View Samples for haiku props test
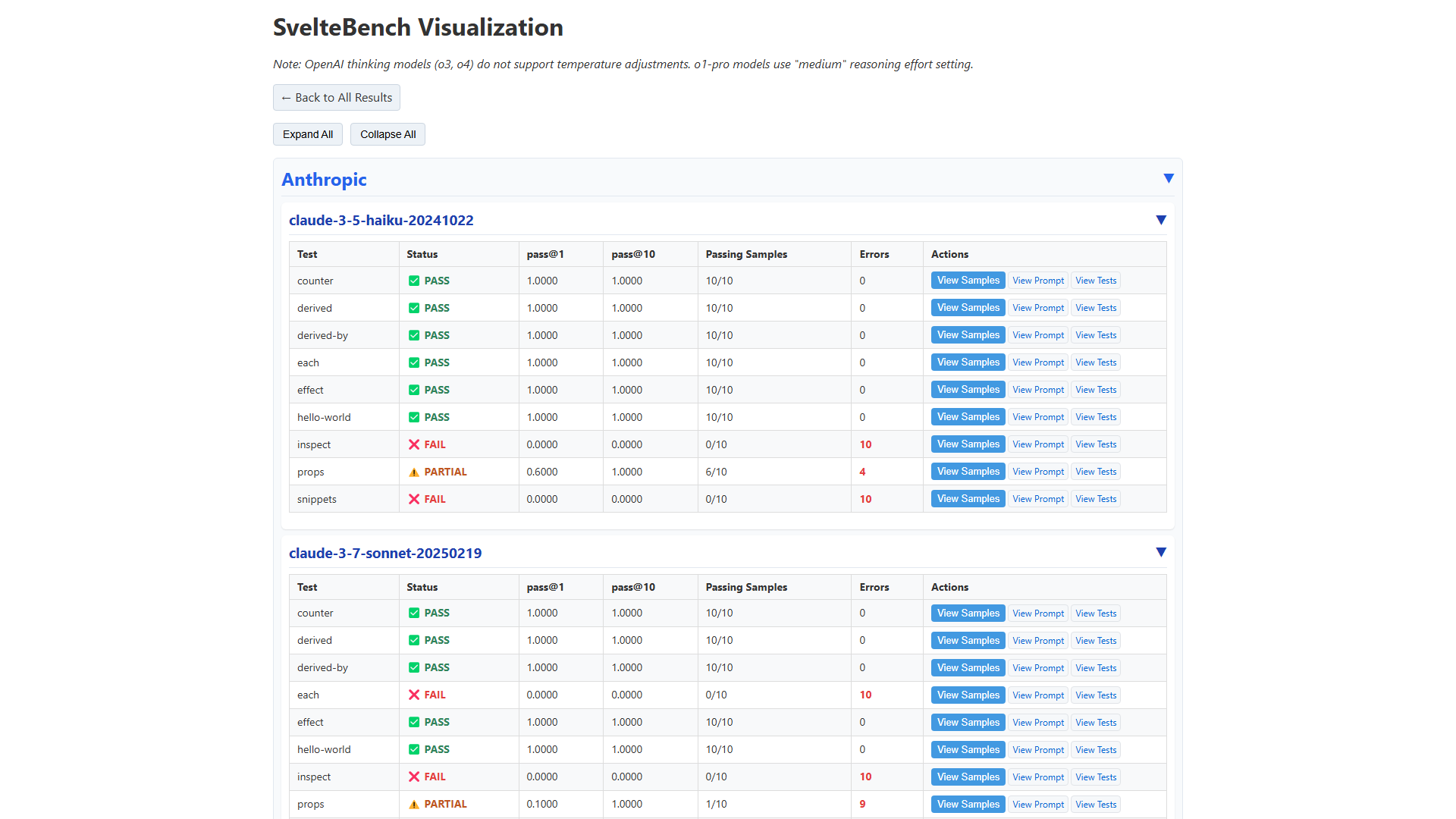 968,472
